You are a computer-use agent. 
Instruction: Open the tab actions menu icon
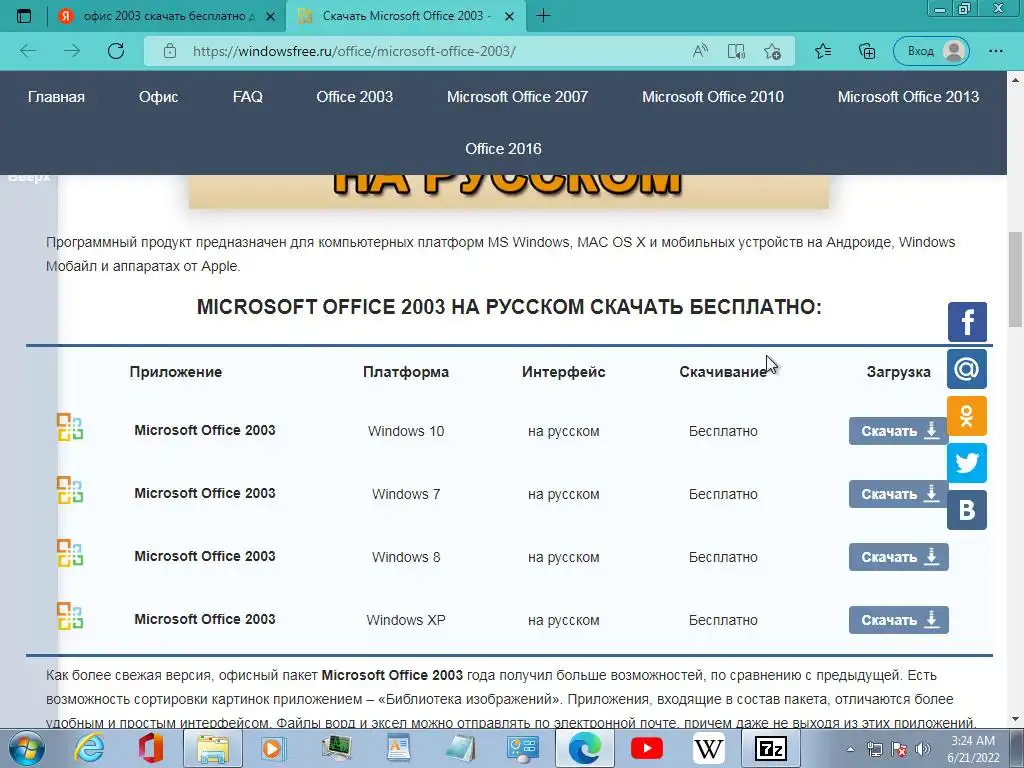pos(24,16)
